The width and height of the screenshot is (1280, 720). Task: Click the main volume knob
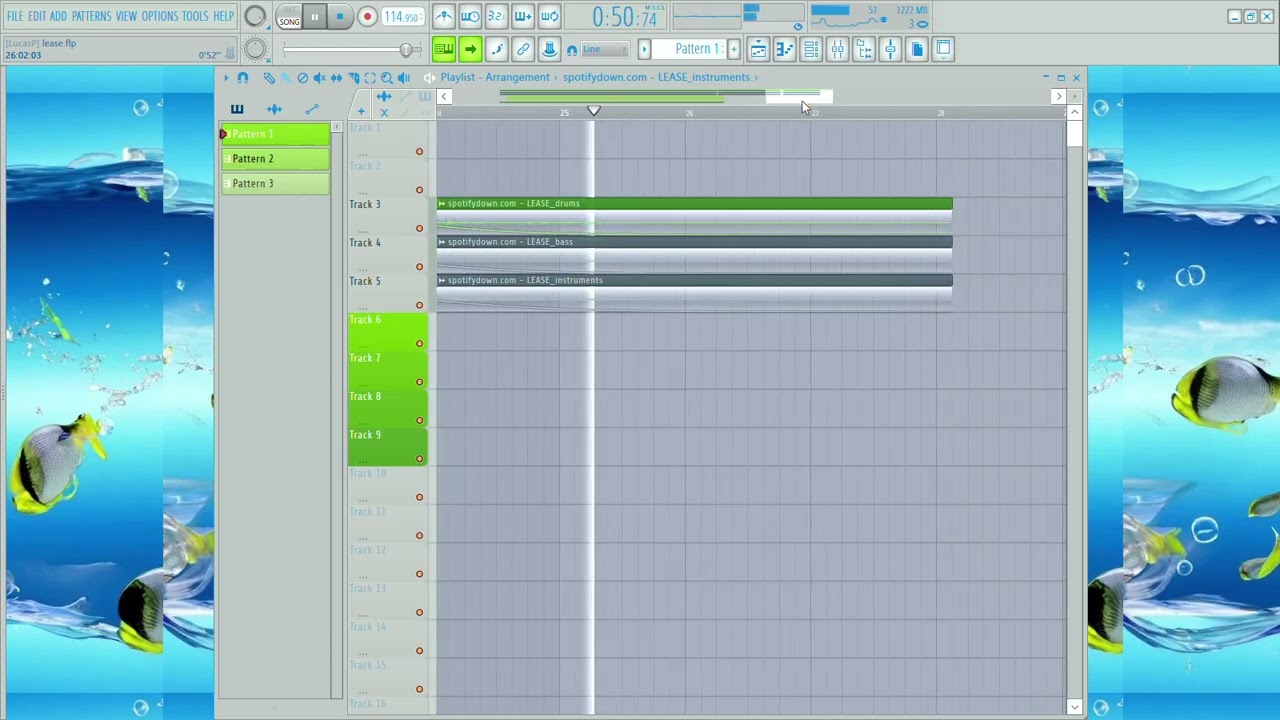[255, 16]
